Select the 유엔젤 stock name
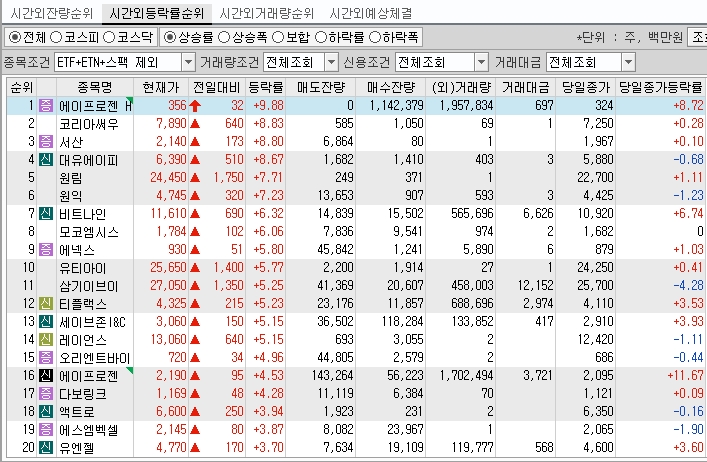 pyautogui.click(x=77, y=448)
